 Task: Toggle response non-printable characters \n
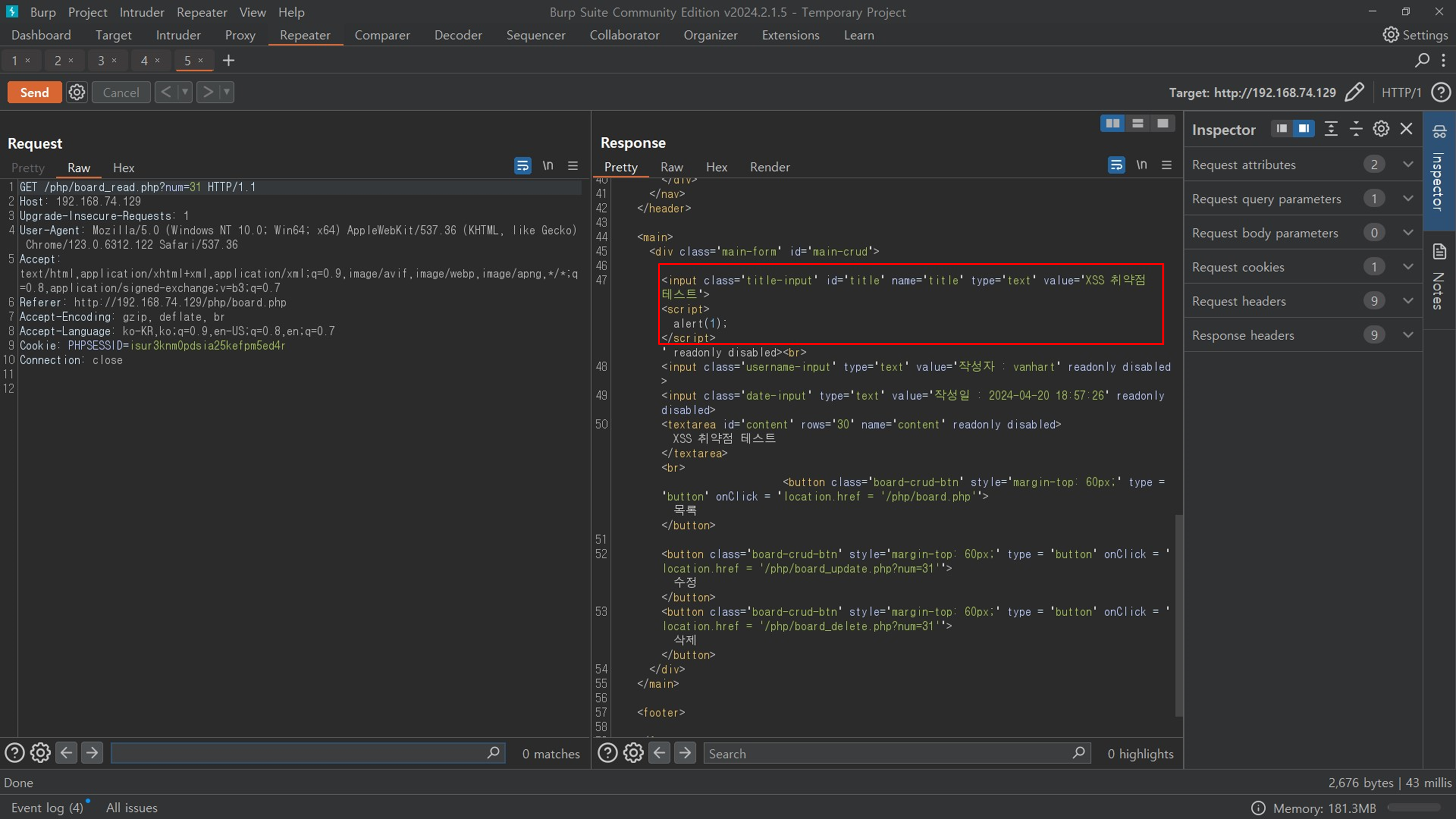coord(1142,165)
